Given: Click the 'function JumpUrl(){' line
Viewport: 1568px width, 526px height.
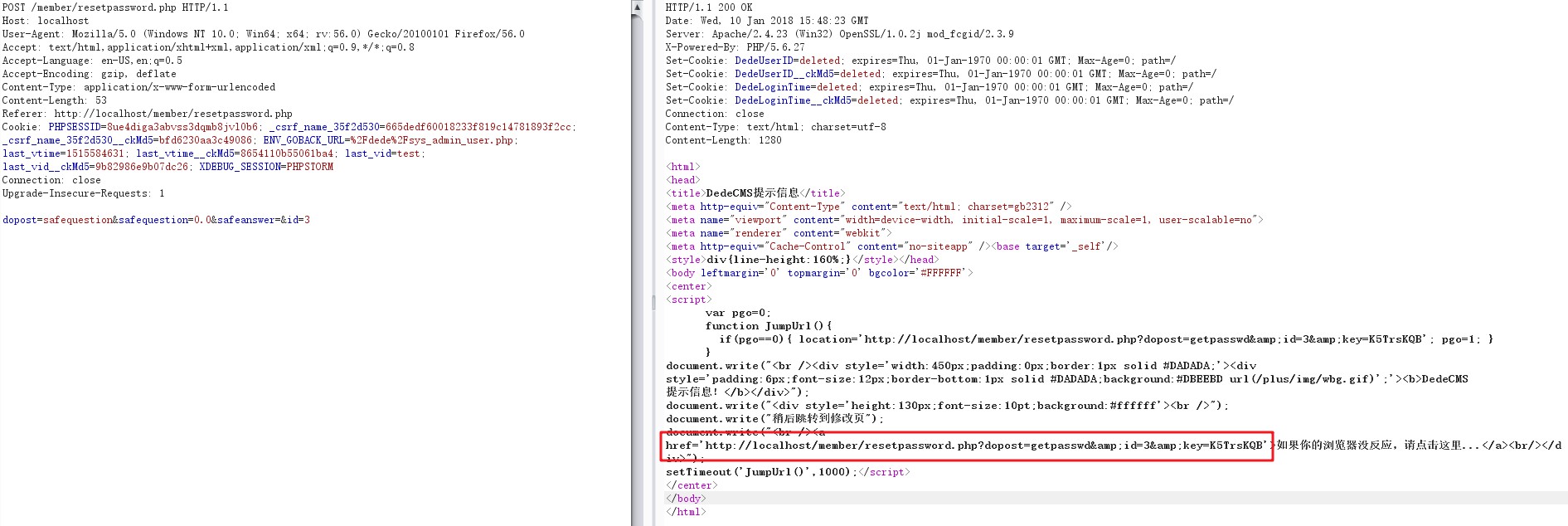Looking at the screenshot, I should point(769,326).
